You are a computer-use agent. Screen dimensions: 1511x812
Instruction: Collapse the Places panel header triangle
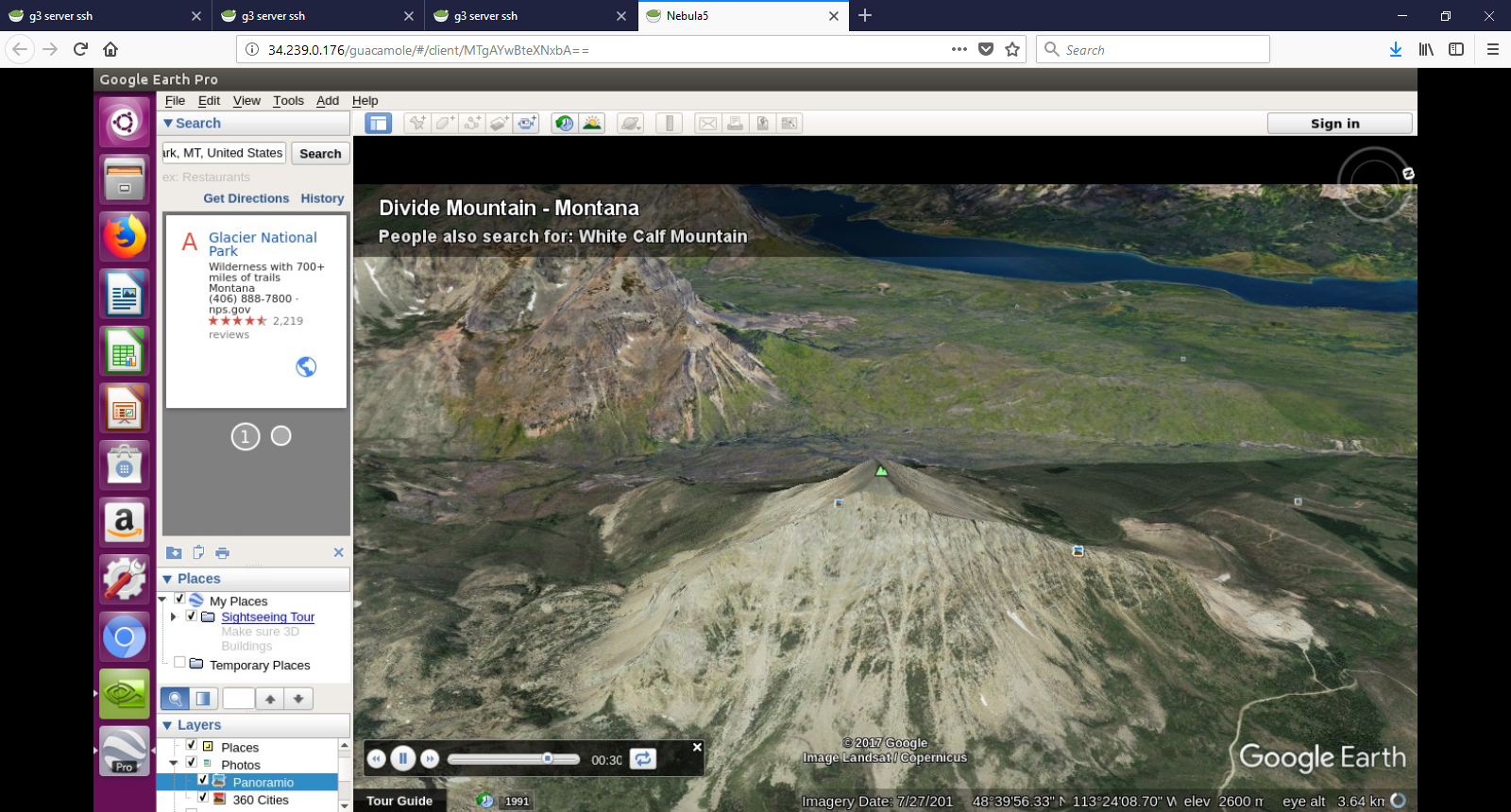(168, 580)
